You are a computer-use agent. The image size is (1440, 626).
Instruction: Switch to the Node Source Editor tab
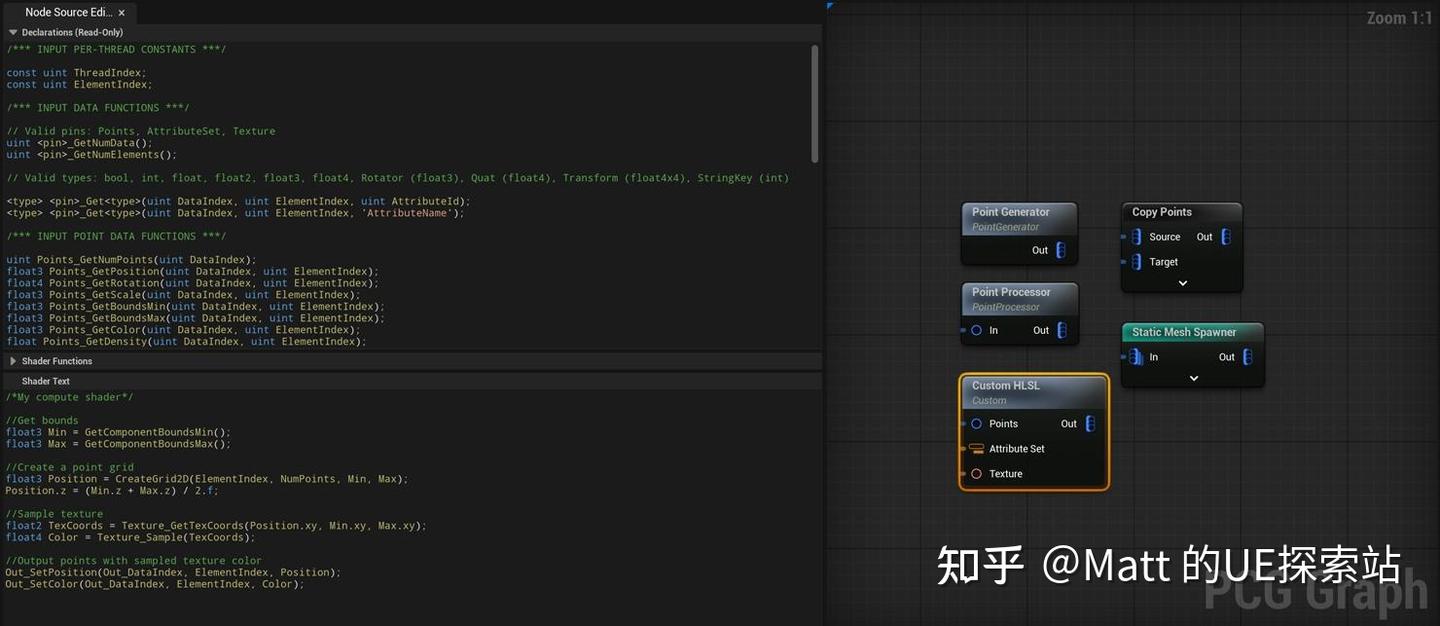69,13
